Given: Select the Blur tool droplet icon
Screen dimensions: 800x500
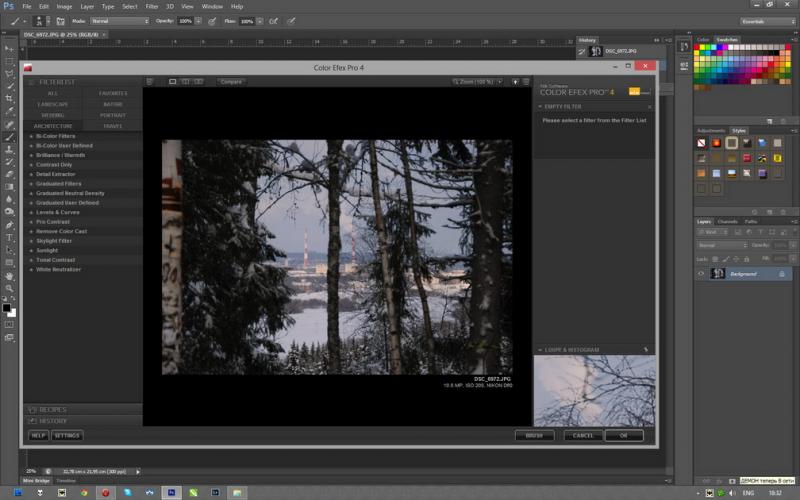Looking at the screenshot, I should [9, 199].
